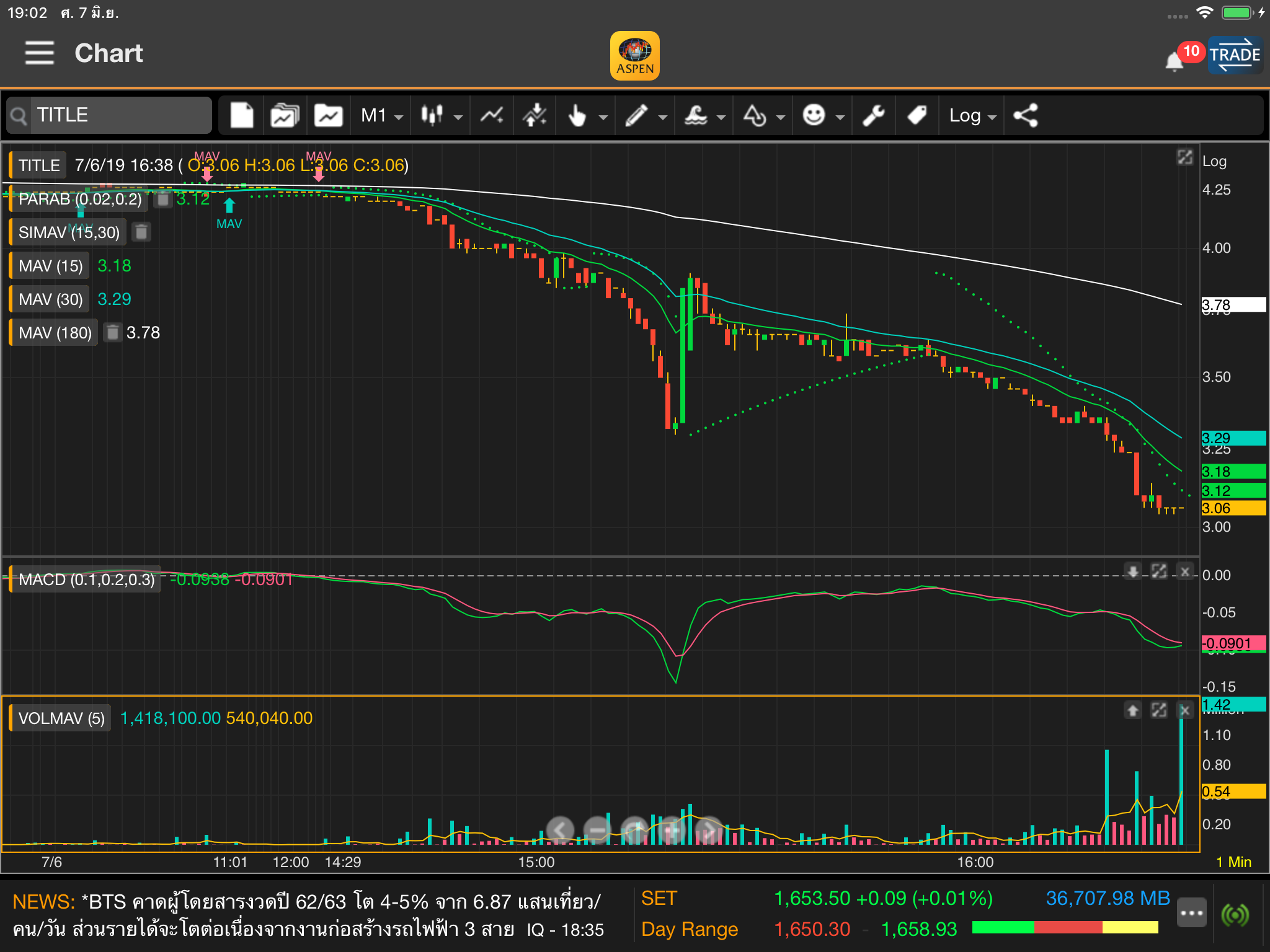Image resolution: width=1270 pixels, height=952 pixels.
Task: Open the pencil drawing tools dropdown
Action: pos(646,115)
